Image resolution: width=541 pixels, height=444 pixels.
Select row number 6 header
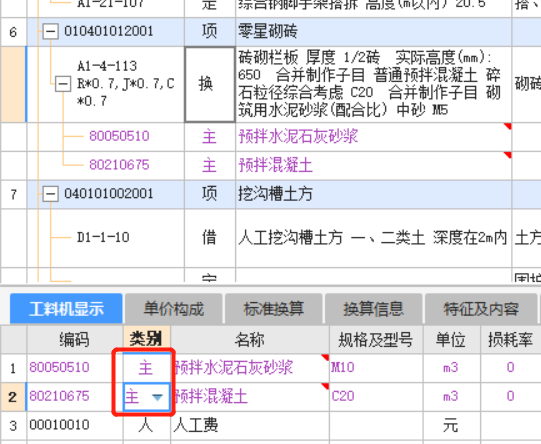coord(13,32)
